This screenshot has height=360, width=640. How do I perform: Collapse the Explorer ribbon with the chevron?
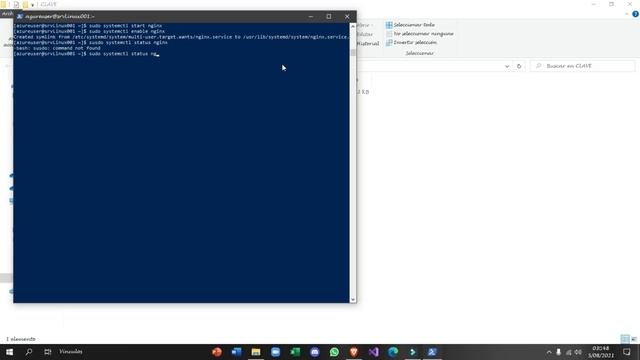coord(627,14)
